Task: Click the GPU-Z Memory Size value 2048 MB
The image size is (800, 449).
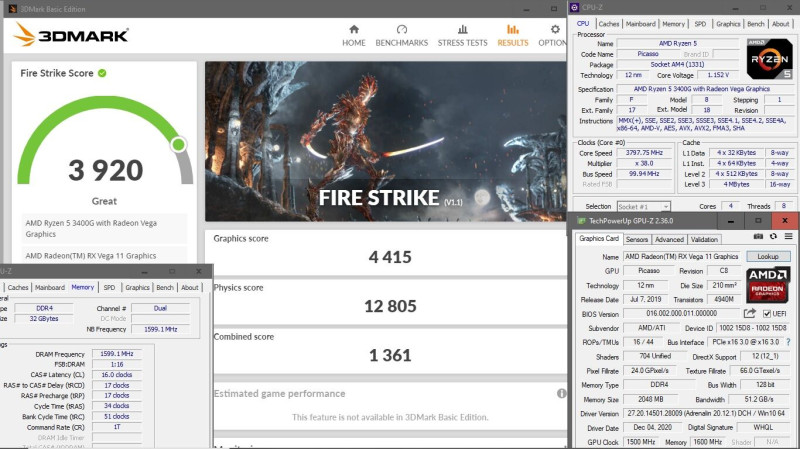Action: [x=651, y=399]
